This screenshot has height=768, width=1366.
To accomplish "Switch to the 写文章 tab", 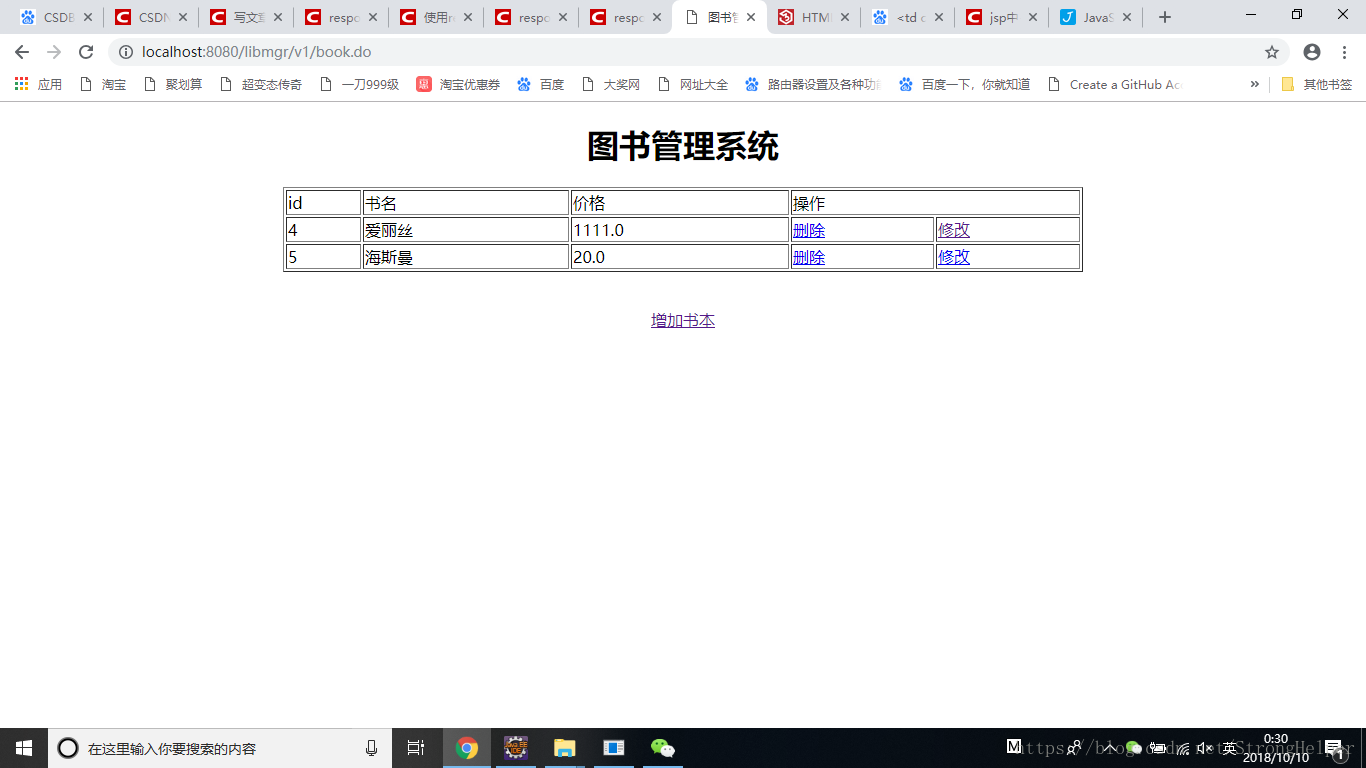I will click(246, 17).
